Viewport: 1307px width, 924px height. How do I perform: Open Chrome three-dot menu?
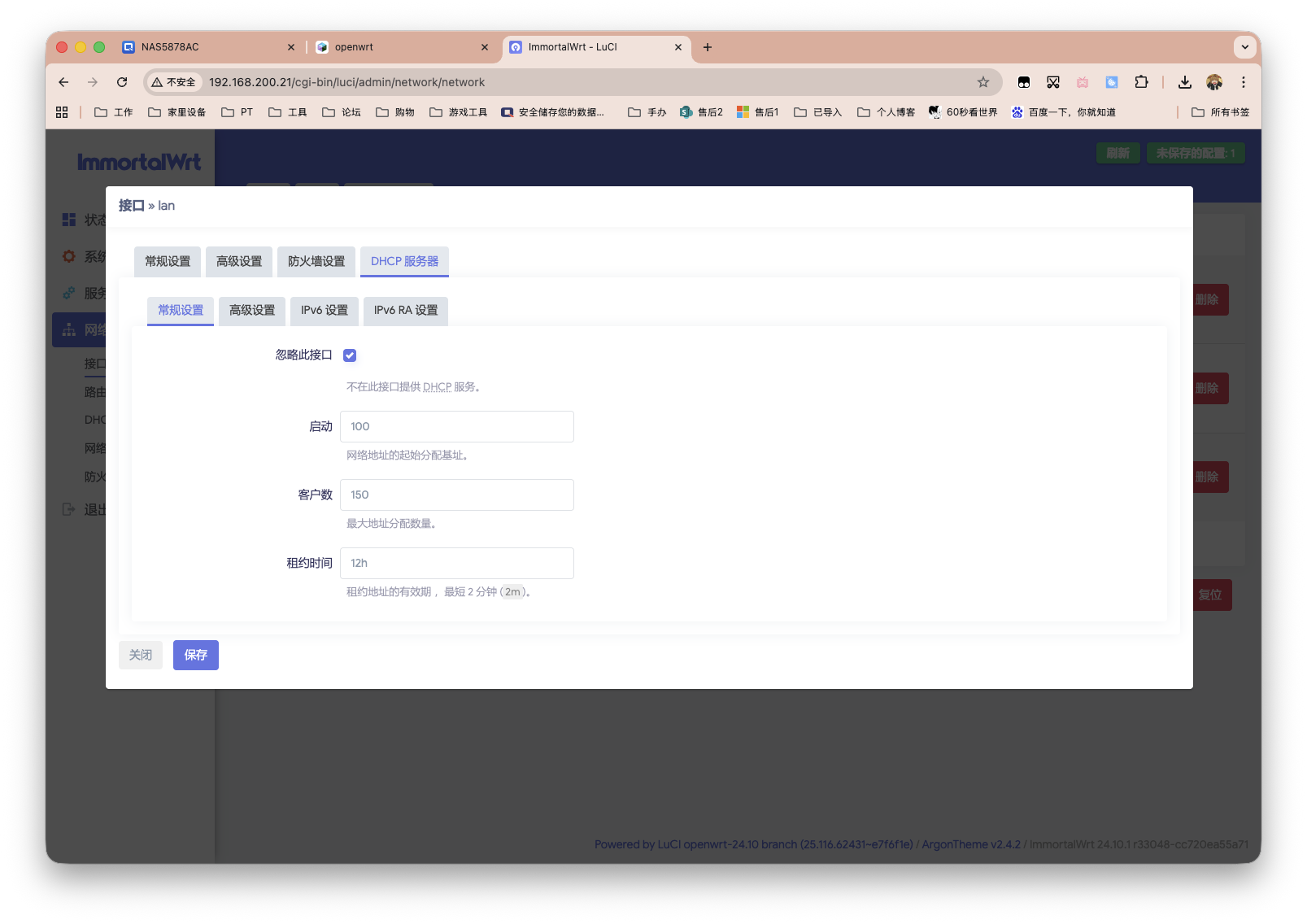click(x=1243, y=82)
